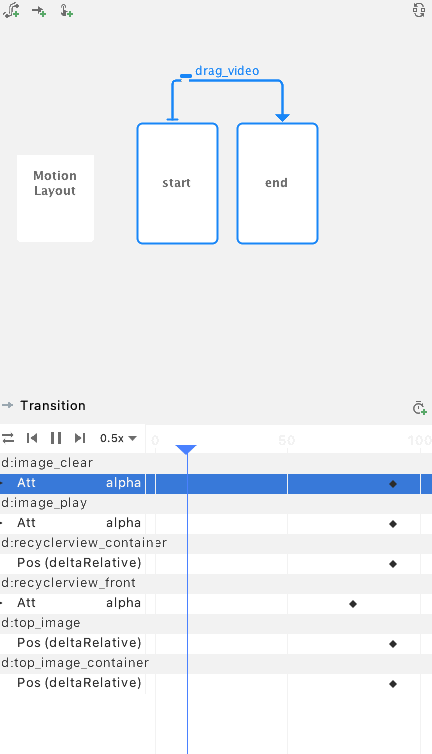Select the d:top_image_container row

(x=216, y=663)
